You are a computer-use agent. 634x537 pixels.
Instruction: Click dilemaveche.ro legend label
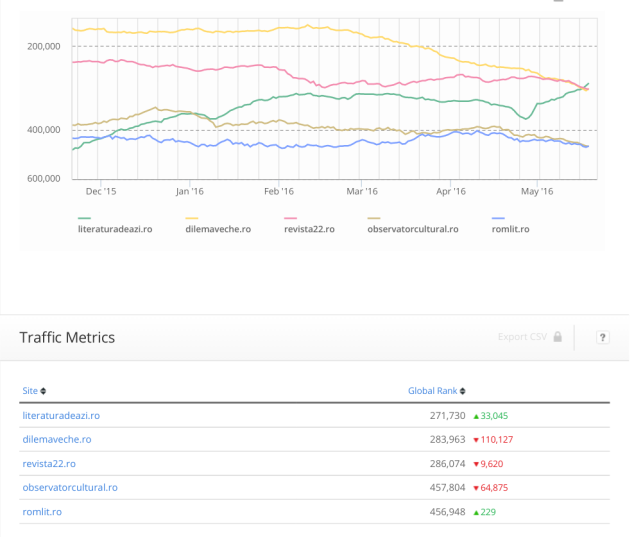[218, 229]
